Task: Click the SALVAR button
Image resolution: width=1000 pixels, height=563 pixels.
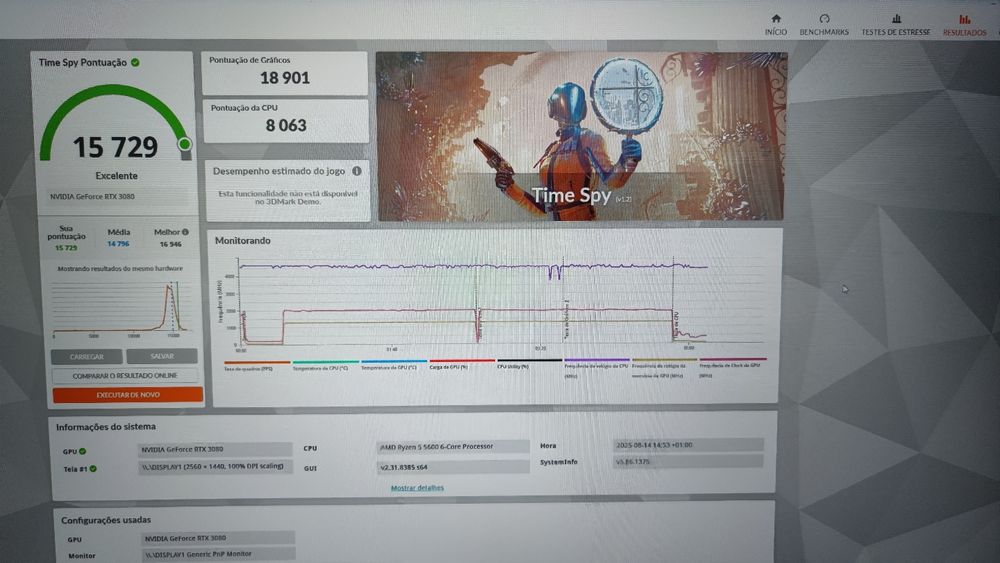Action: point(162,356)
